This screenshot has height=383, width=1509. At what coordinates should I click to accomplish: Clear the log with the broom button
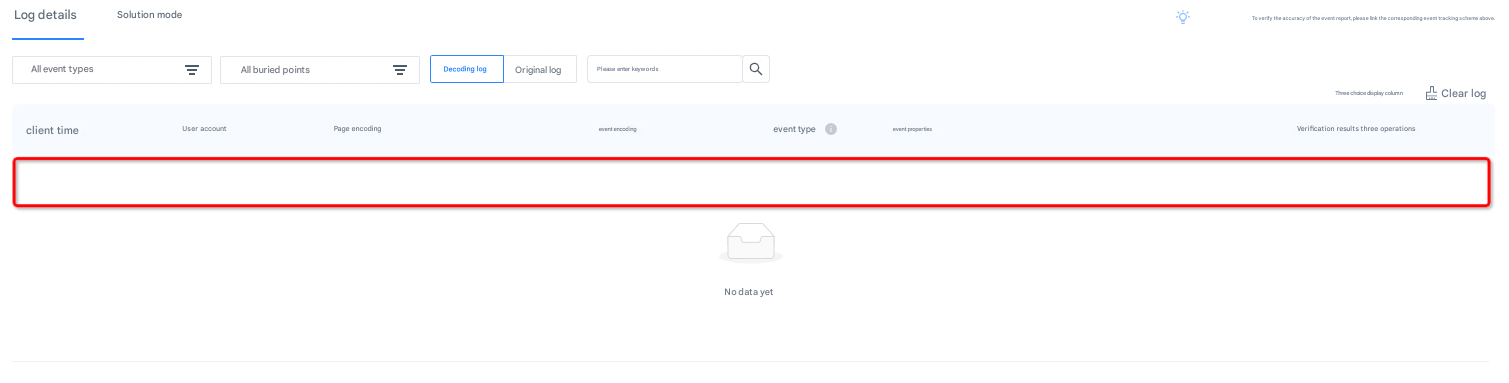1456,93
